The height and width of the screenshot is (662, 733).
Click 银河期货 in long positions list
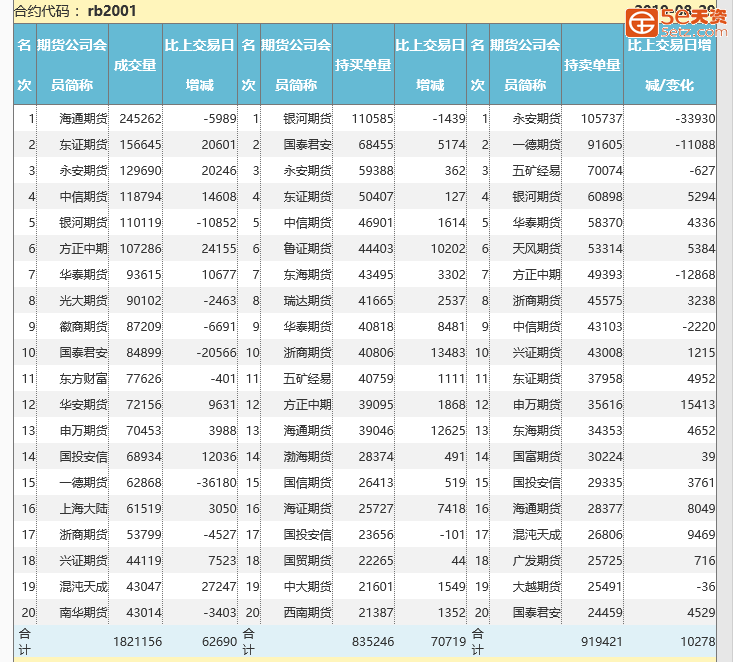pos(307,119)
